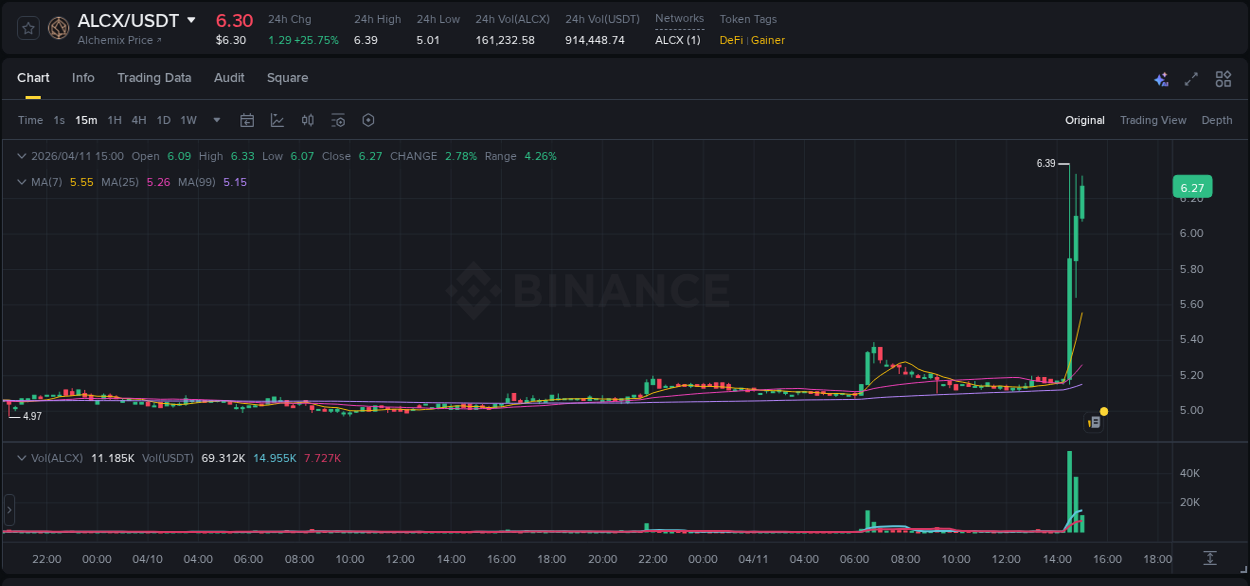Click the MA(7) indicator label
The height and width of the screenshot is (586, 1250).
coord(47,182)
